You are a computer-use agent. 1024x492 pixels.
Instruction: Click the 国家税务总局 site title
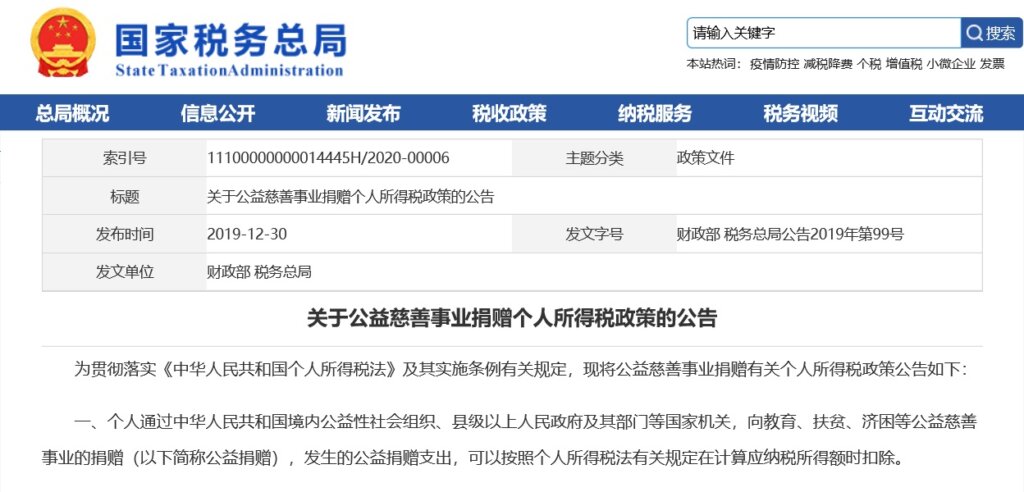230,40
